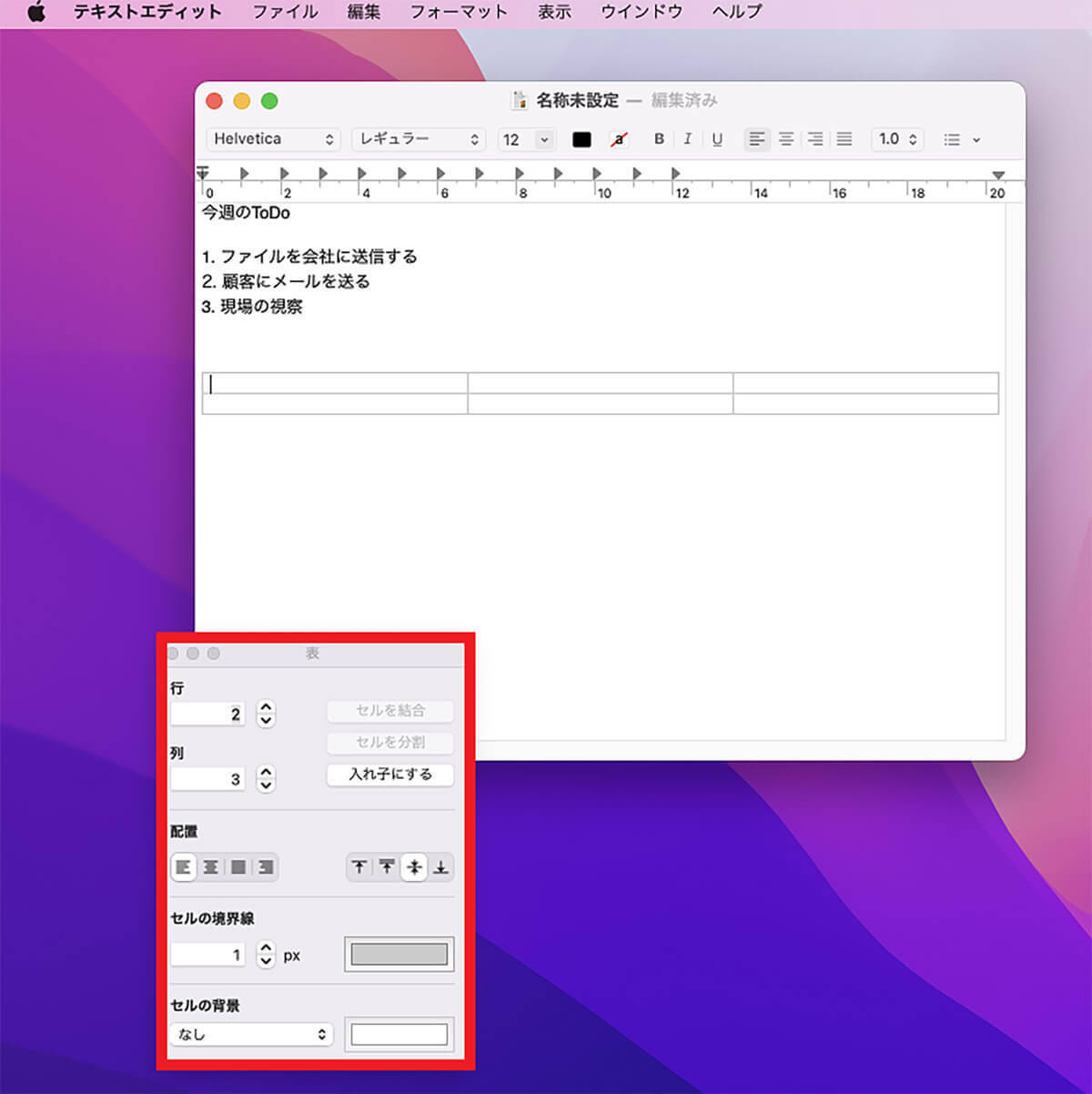The width and height of the screenshot is (1092, 1094).
Task: Click the text 今週のToDo
Action: pos(246,213)
